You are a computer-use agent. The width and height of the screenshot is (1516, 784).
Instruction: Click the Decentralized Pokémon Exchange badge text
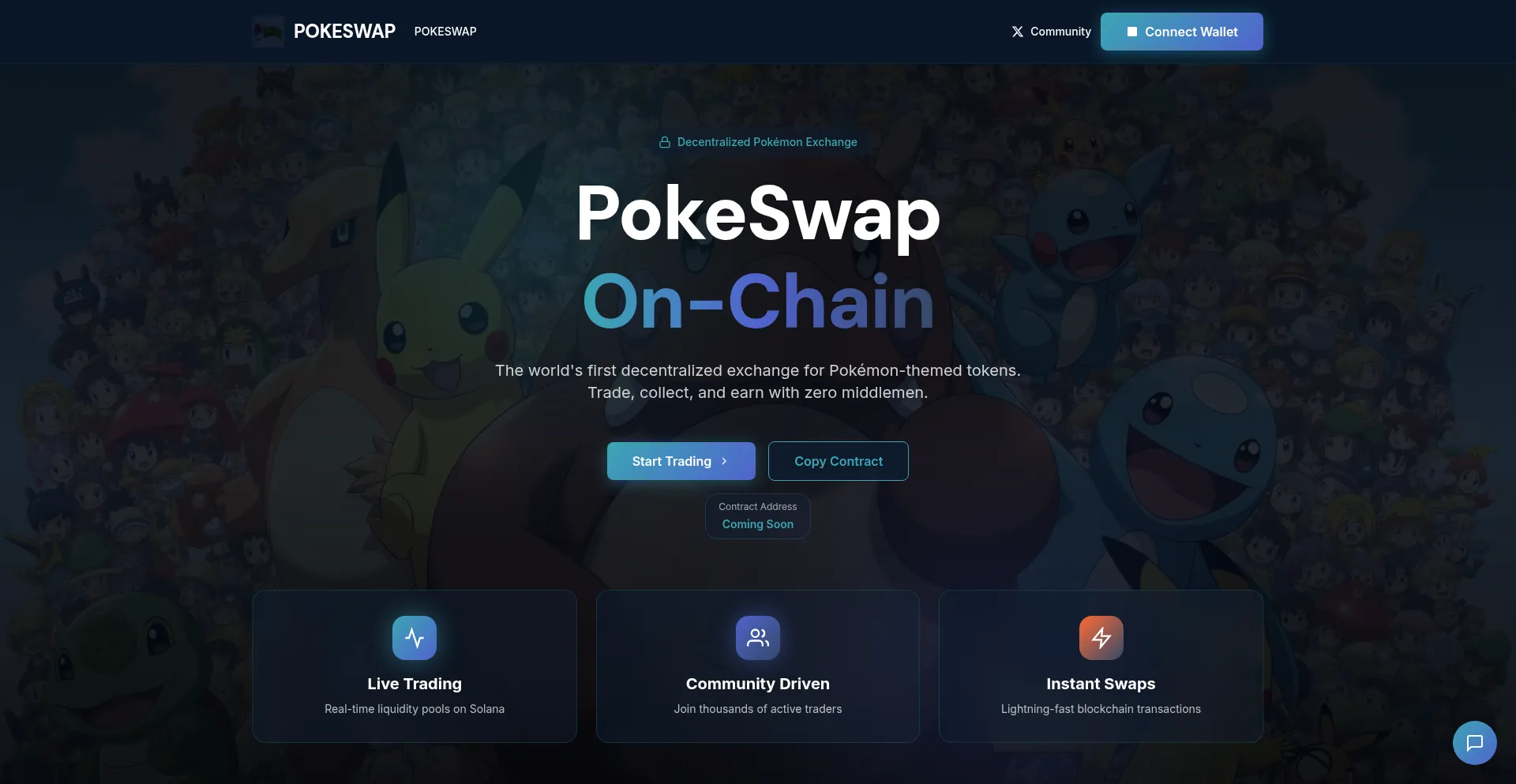(x=767, y=142)
